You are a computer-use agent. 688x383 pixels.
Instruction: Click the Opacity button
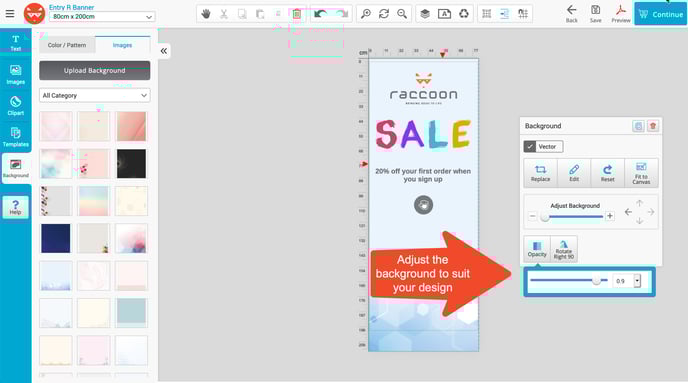[537, 249]
